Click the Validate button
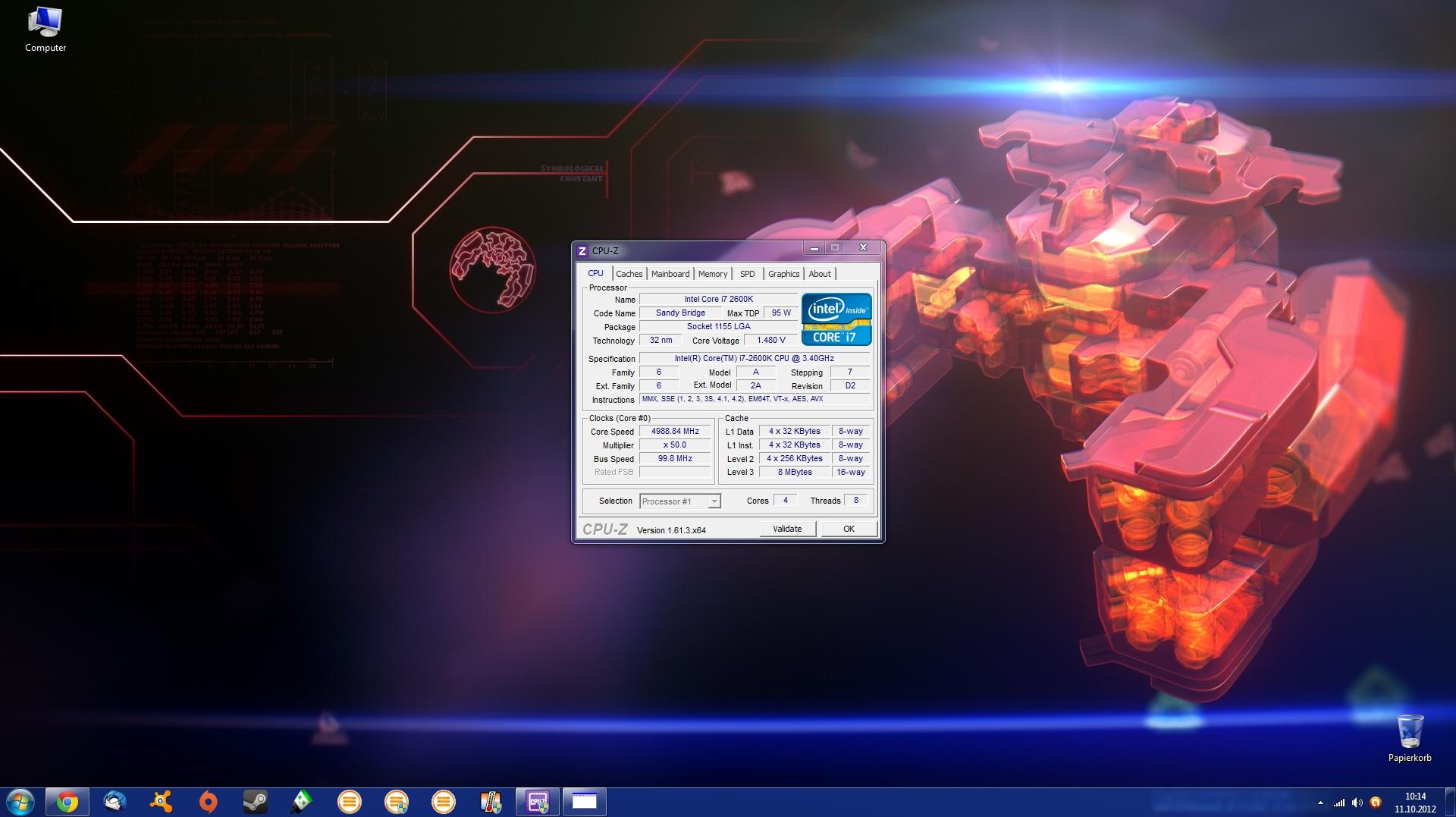This screenshot has width=1456, height=817. 787,529
